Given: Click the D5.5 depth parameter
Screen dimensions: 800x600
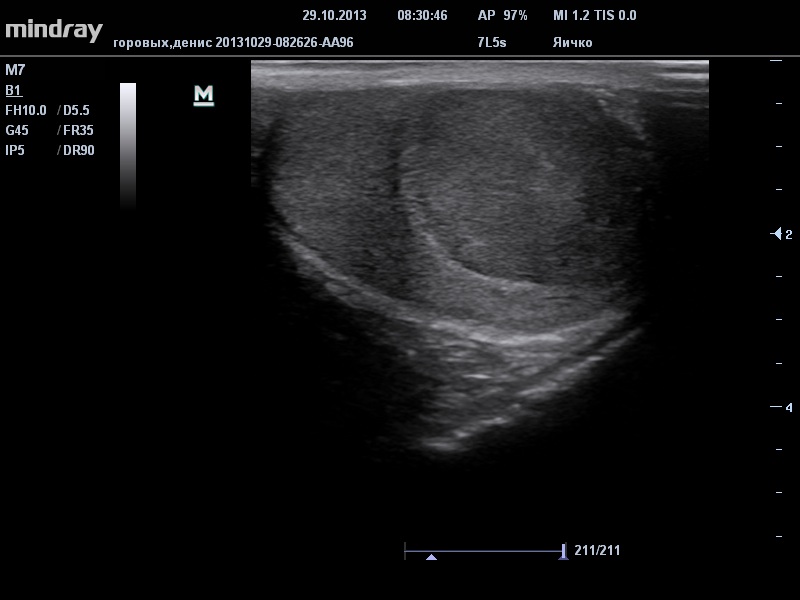Looking at the screenshot, I should pyautogui.click(x=76, y=110).
